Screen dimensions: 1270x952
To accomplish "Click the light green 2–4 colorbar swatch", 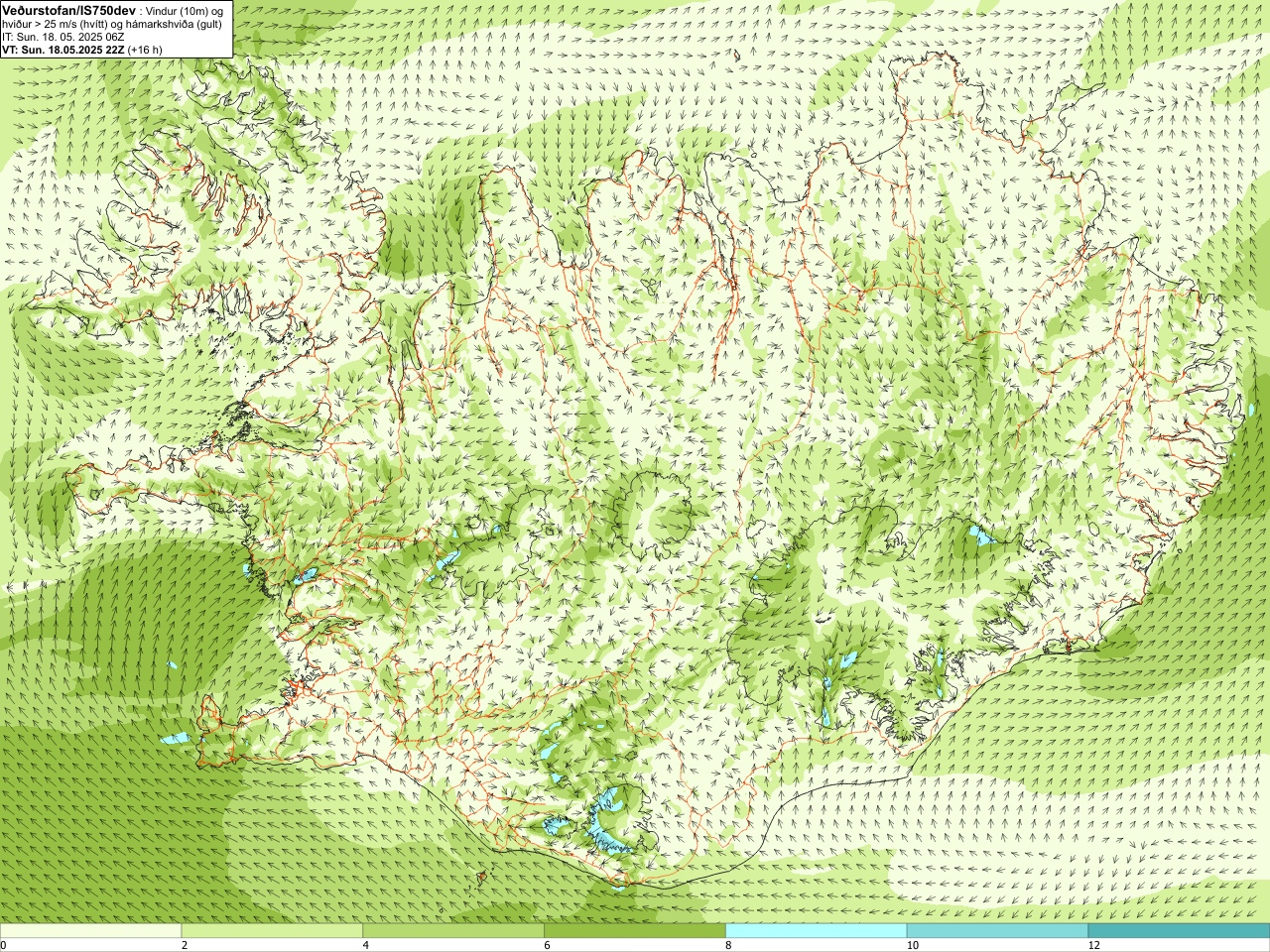I will (272, 931).
